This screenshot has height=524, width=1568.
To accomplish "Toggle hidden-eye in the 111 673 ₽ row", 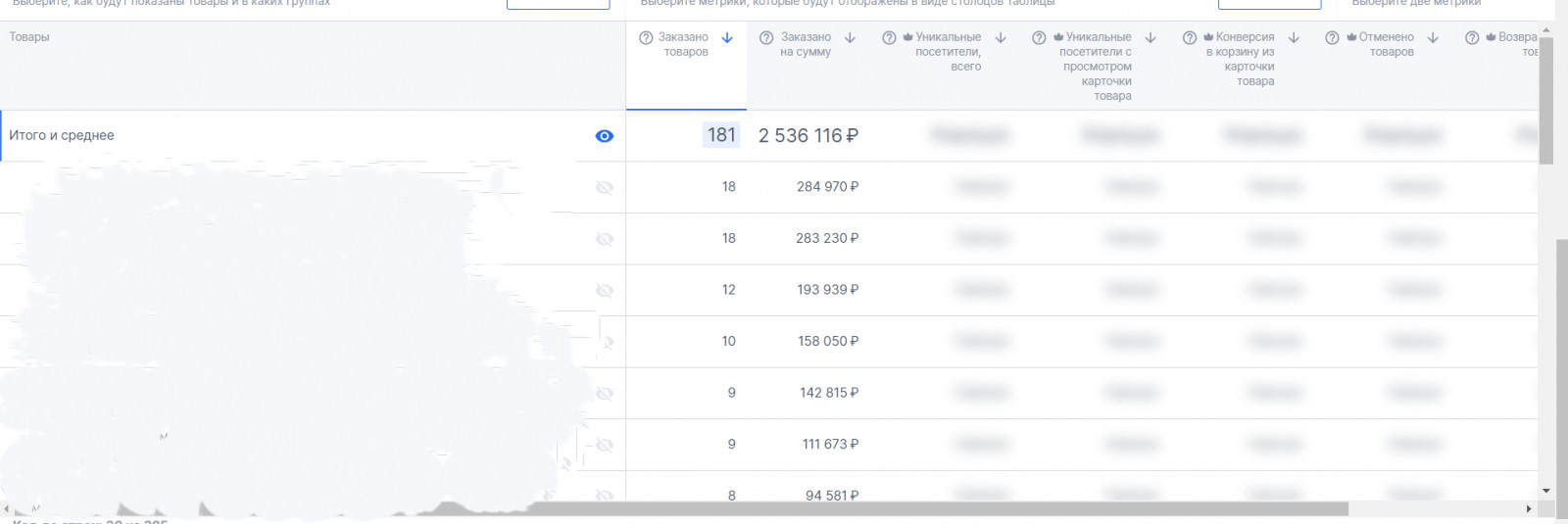I will coord(605,446).
